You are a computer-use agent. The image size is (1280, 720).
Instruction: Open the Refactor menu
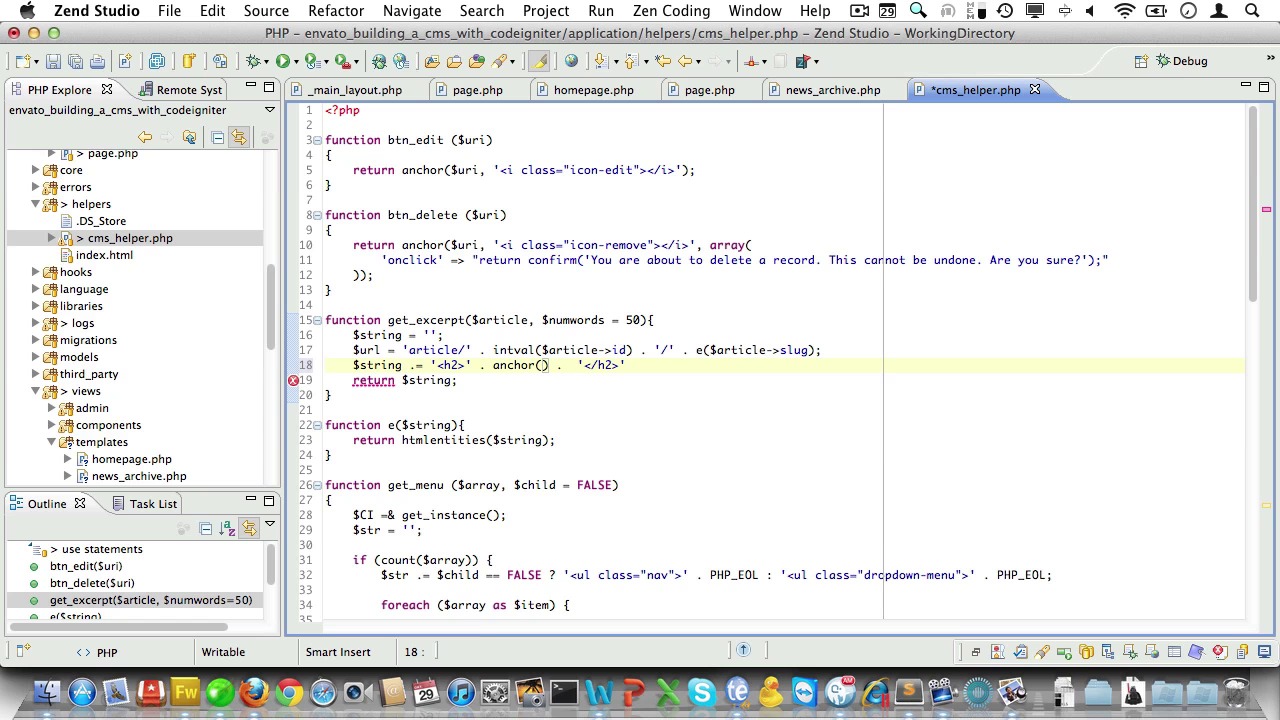336,10
